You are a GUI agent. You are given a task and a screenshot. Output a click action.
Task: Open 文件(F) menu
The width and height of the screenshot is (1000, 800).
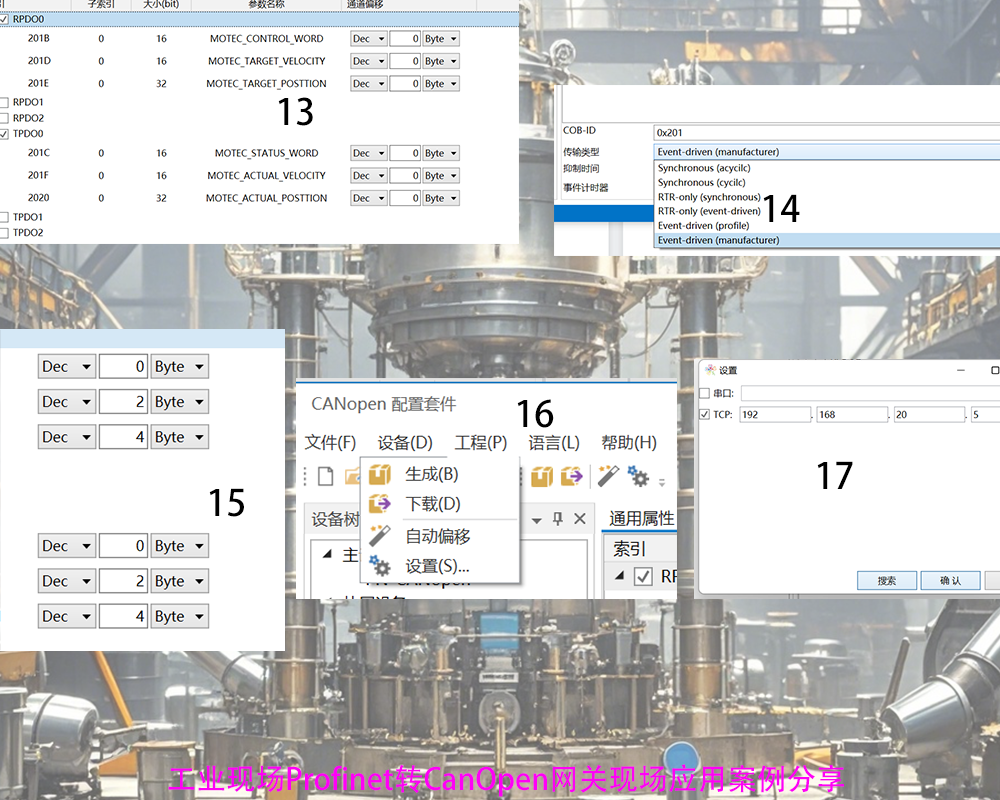coord(330,442)
